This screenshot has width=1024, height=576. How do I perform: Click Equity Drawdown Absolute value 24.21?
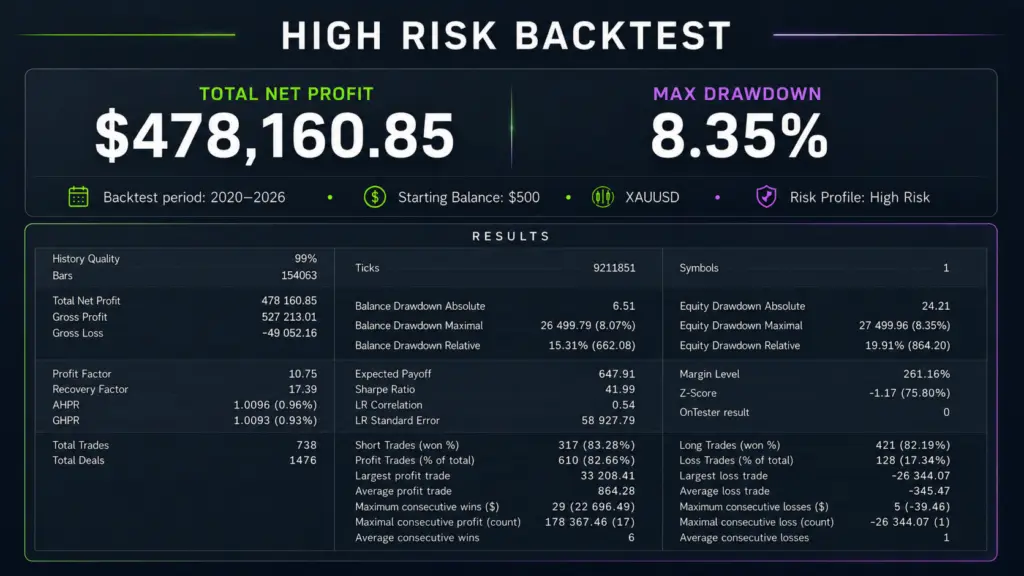click(x=936, y=306)
